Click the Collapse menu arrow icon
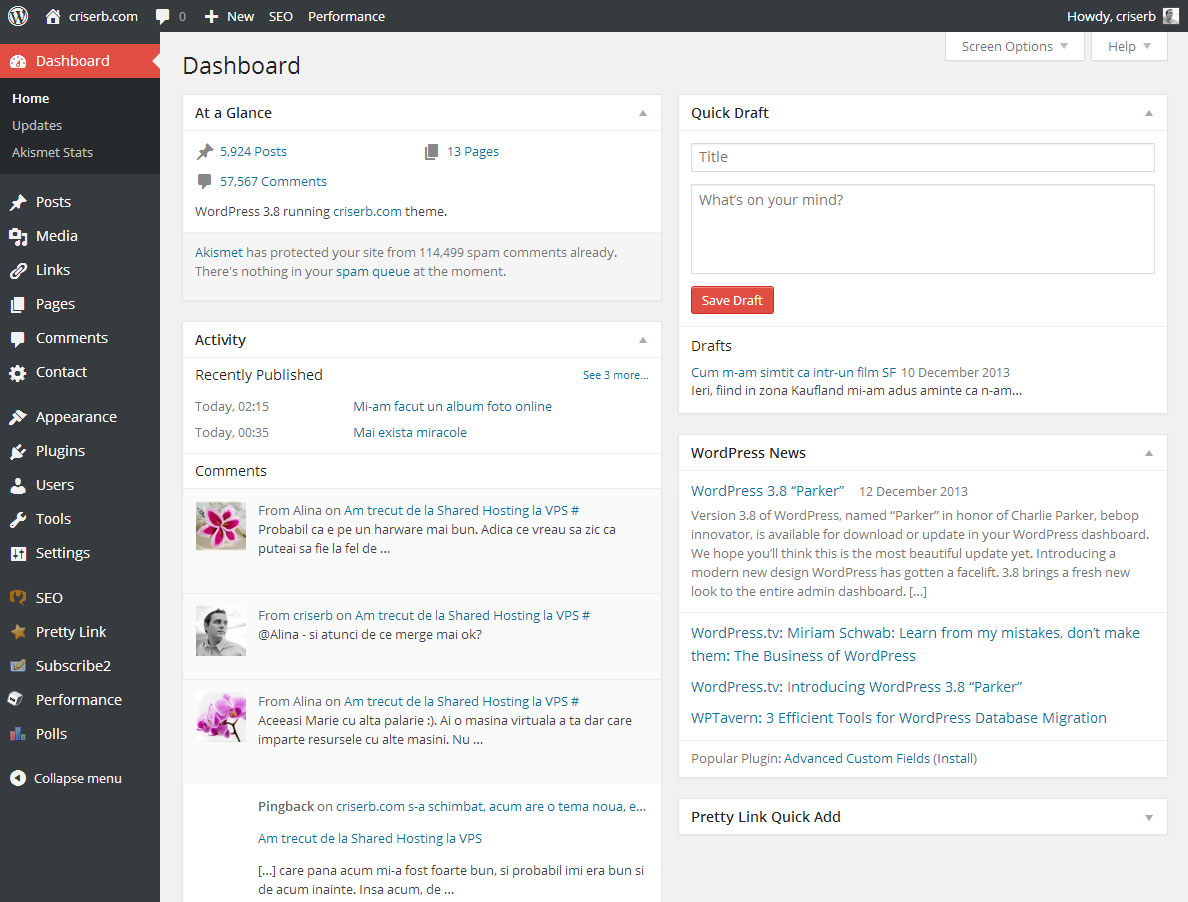 pos(18,778)
